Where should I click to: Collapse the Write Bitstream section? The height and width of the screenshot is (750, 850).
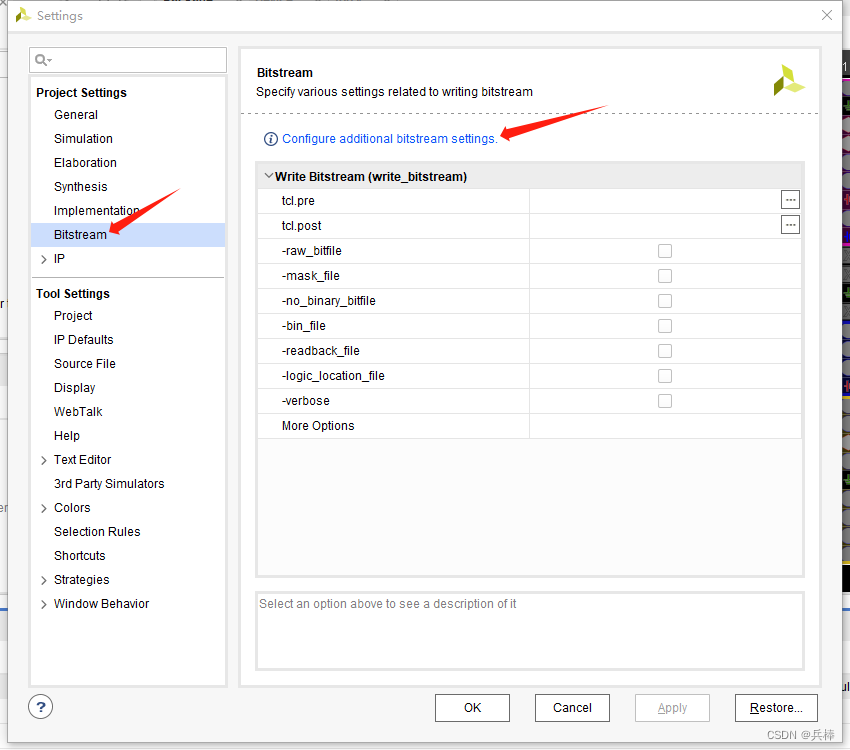[268, 176]
